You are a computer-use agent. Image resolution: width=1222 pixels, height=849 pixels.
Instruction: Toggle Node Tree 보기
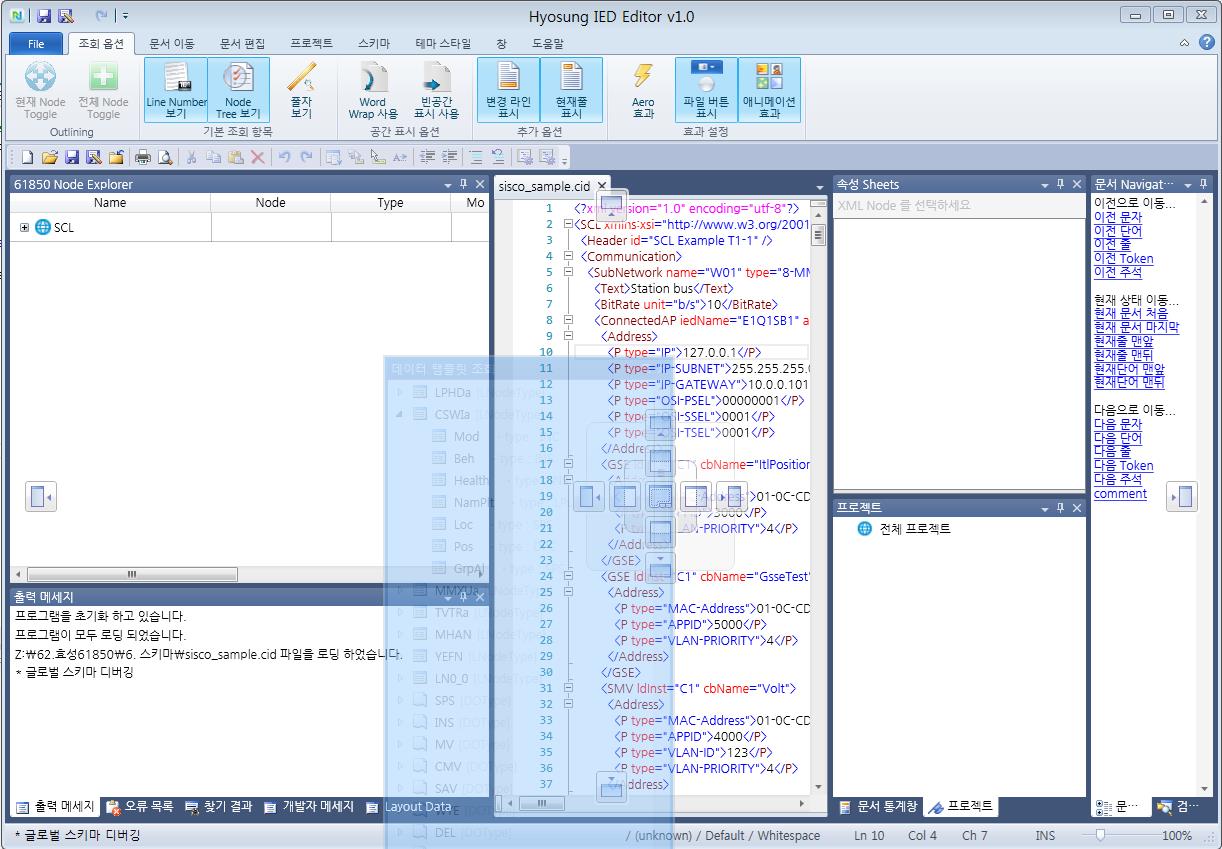point(238,90)
